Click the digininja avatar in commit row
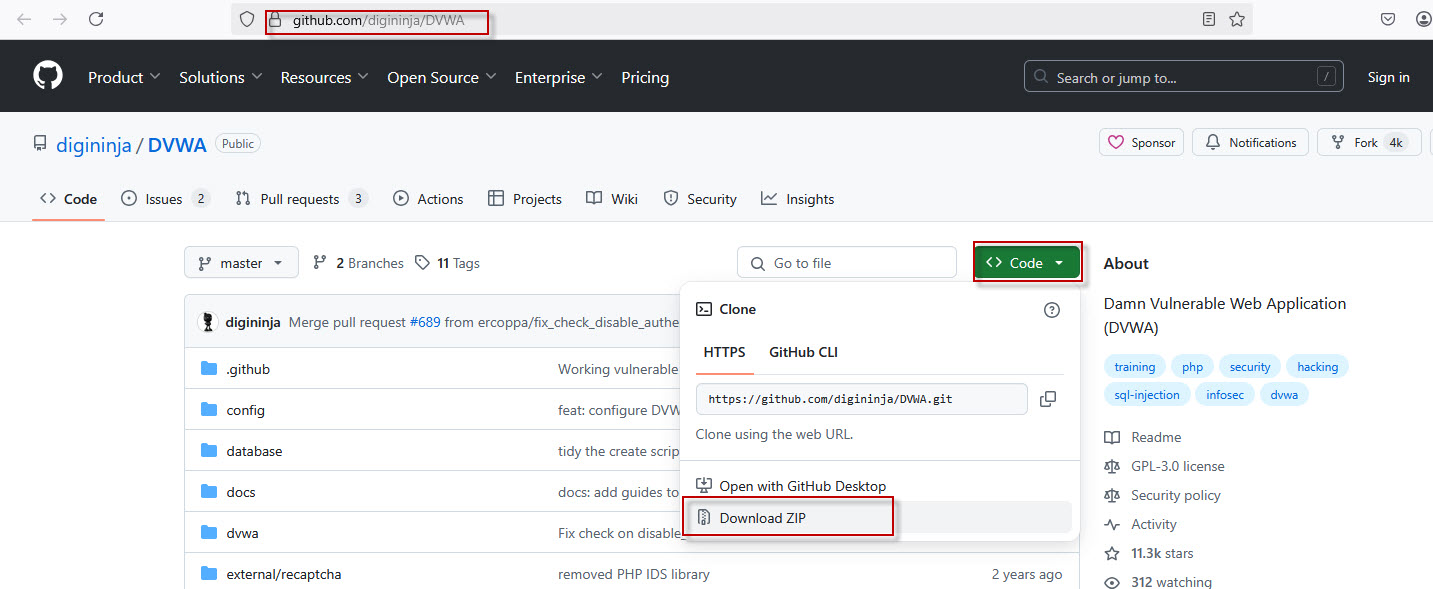This screenshot has height=589, width=1433. click(209, 322)
